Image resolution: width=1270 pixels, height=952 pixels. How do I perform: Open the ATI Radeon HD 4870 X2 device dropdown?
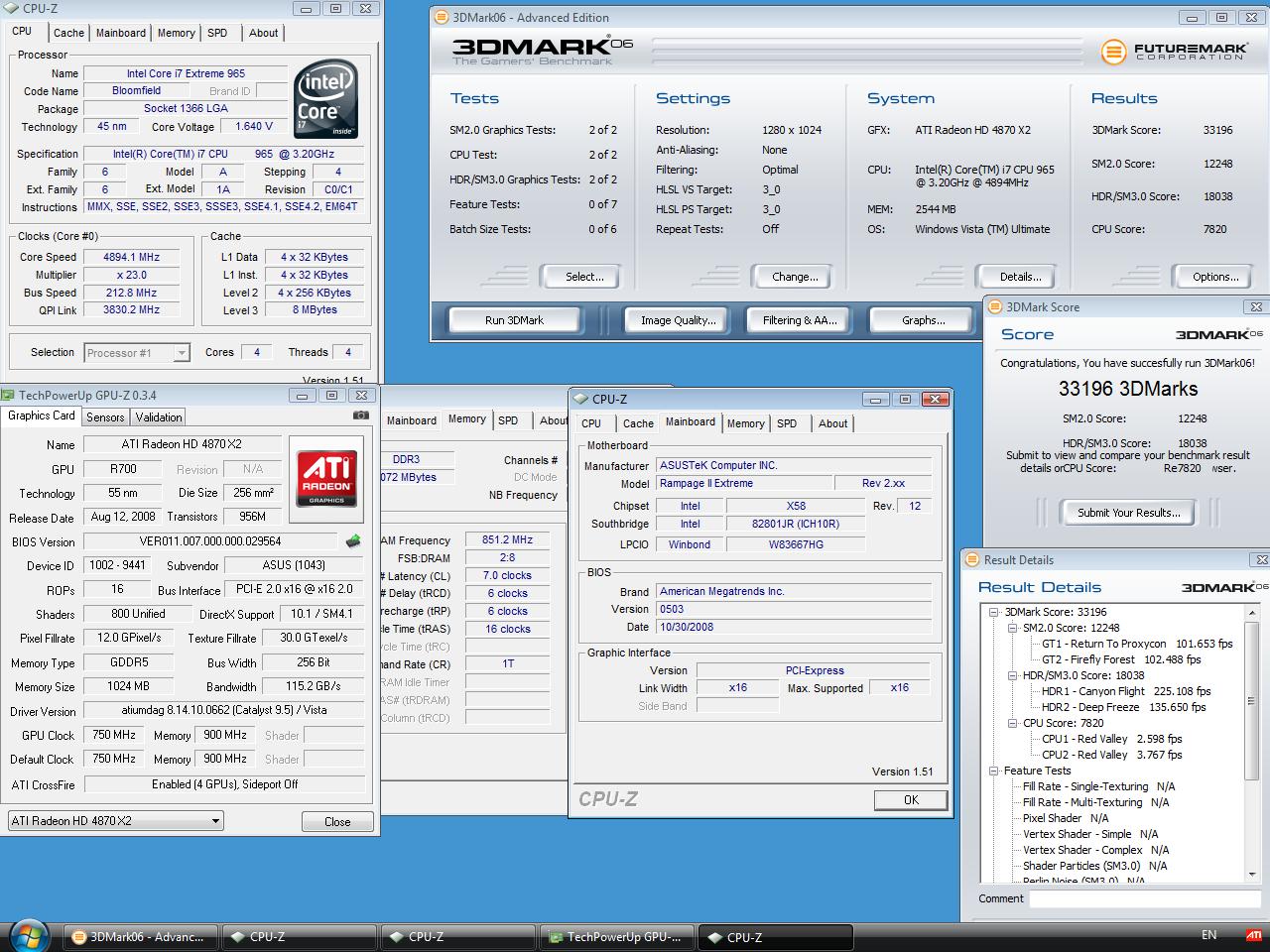click(115, 821)
